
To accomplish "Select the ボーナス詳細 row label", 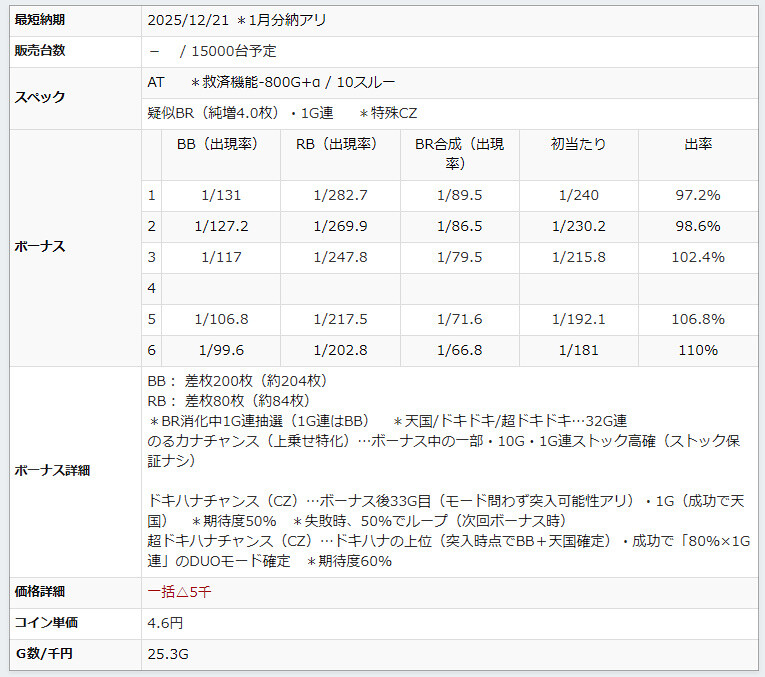I will tap(52, 471).
